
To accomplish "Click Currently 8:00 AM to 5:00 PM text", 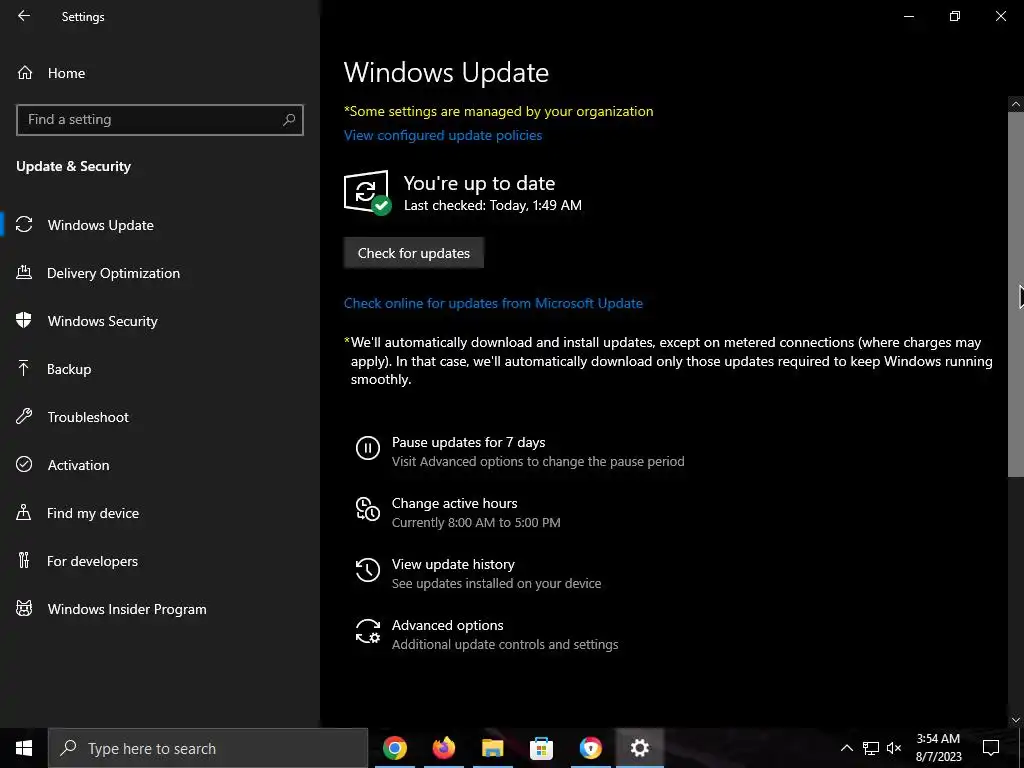I will click(476, 522).
